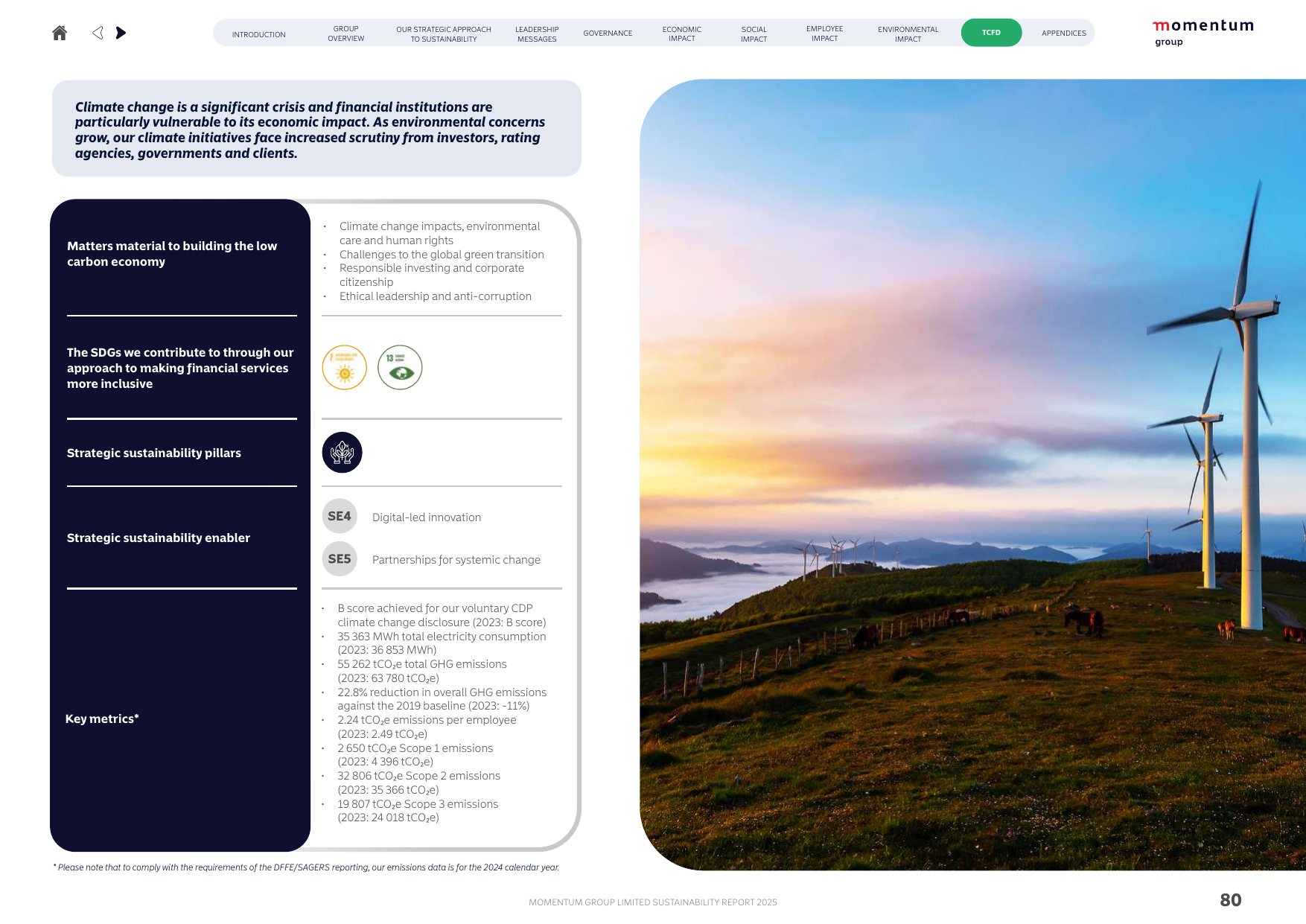1306x924 pixels.
Task: Click the SE4 circle badge
Action: click(x=340, y=516)
